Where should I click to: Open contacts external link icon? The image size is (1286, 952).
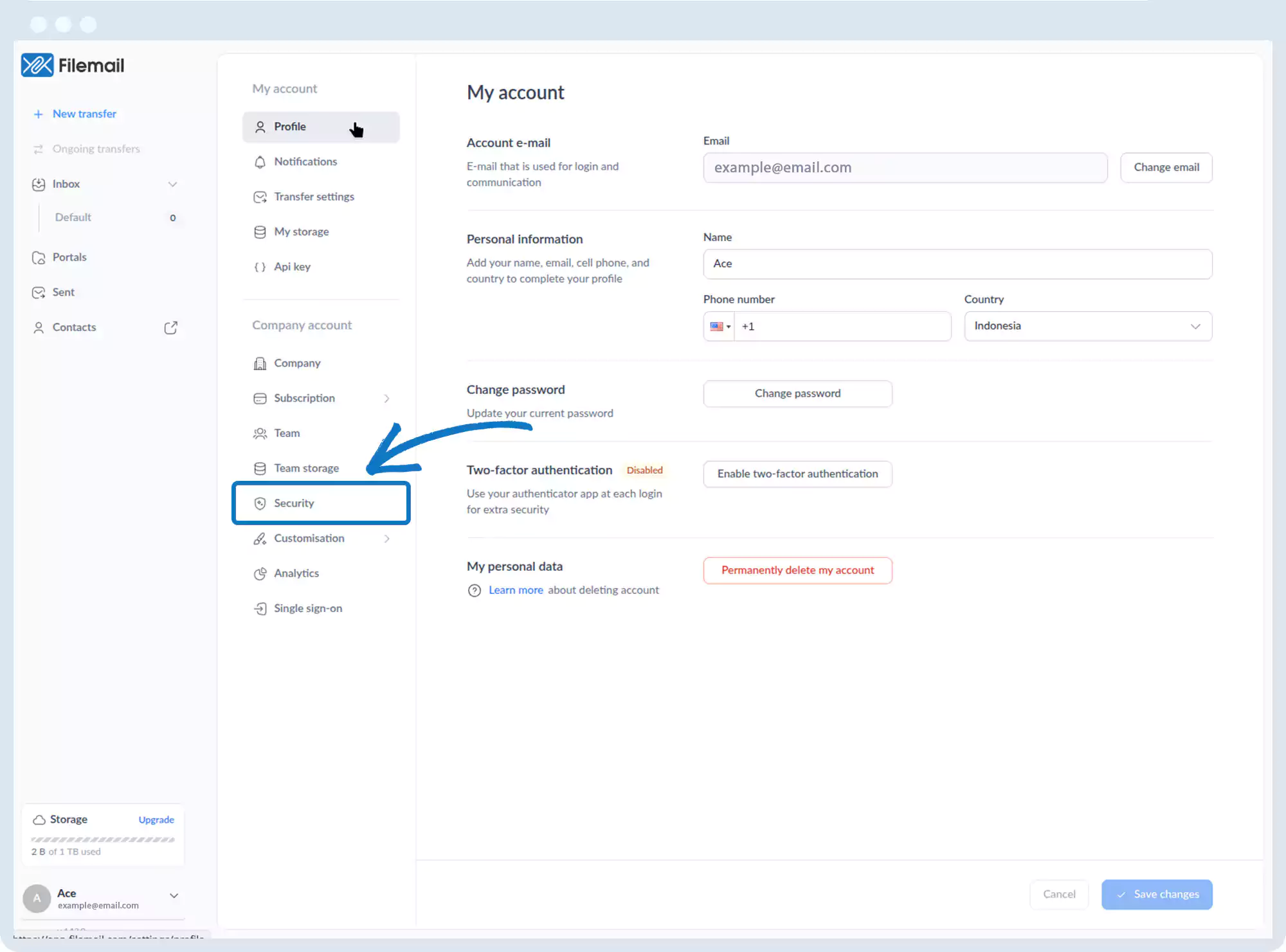tap(170, 328)
